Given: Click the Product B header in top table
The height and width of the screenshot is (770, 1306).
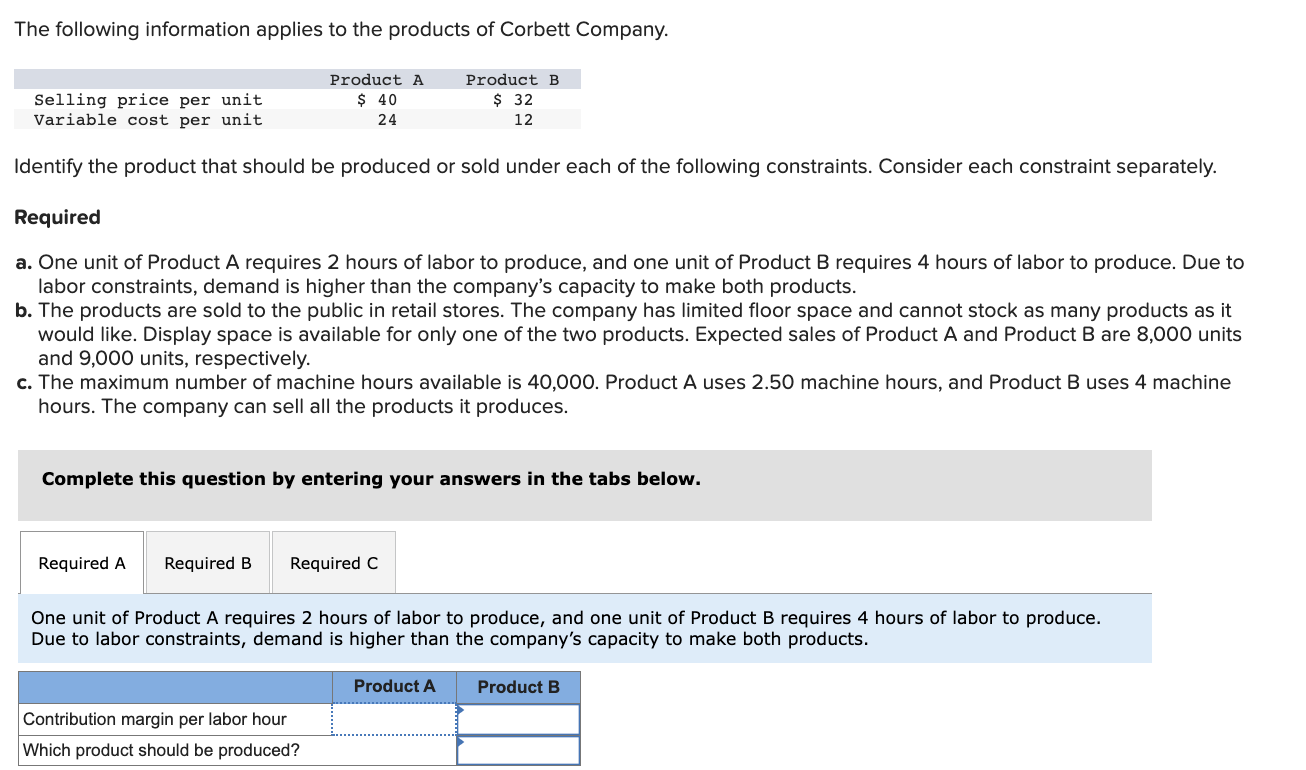Looking at the screenshot, I should tap(510, 79).
